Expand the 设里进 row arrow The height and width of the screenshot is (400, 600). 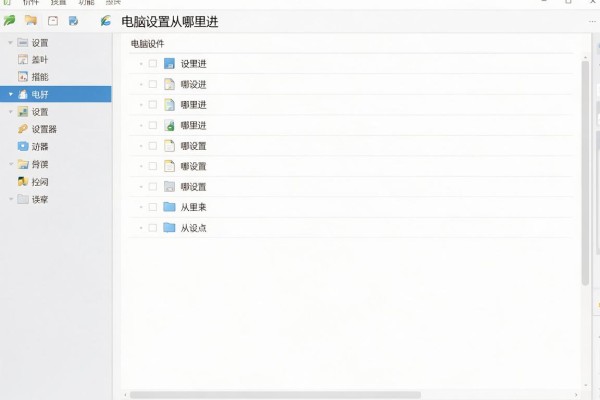141,64
